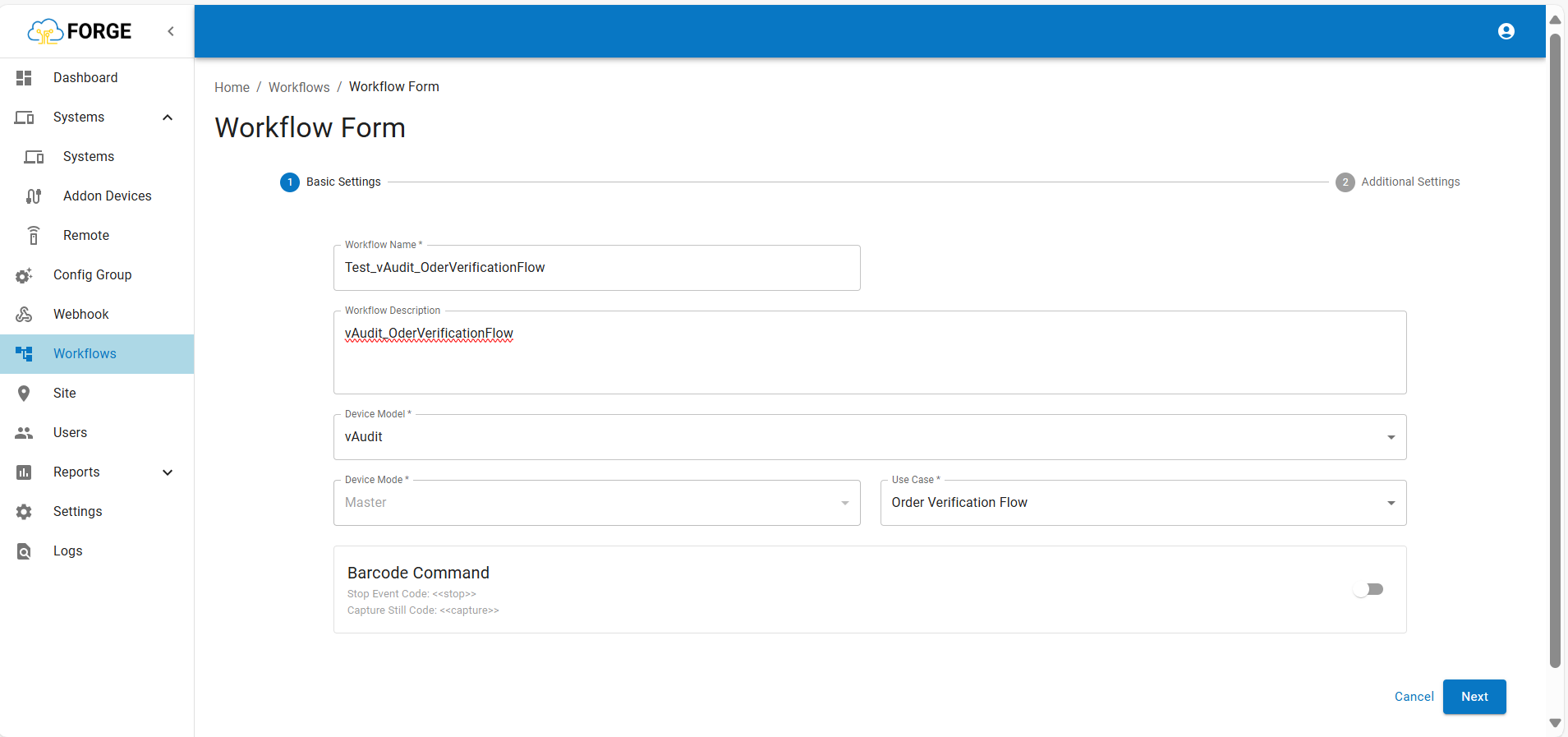The image size is (1568, 737).
Task: Click the Next button
Action: [x=1474, y=697]
